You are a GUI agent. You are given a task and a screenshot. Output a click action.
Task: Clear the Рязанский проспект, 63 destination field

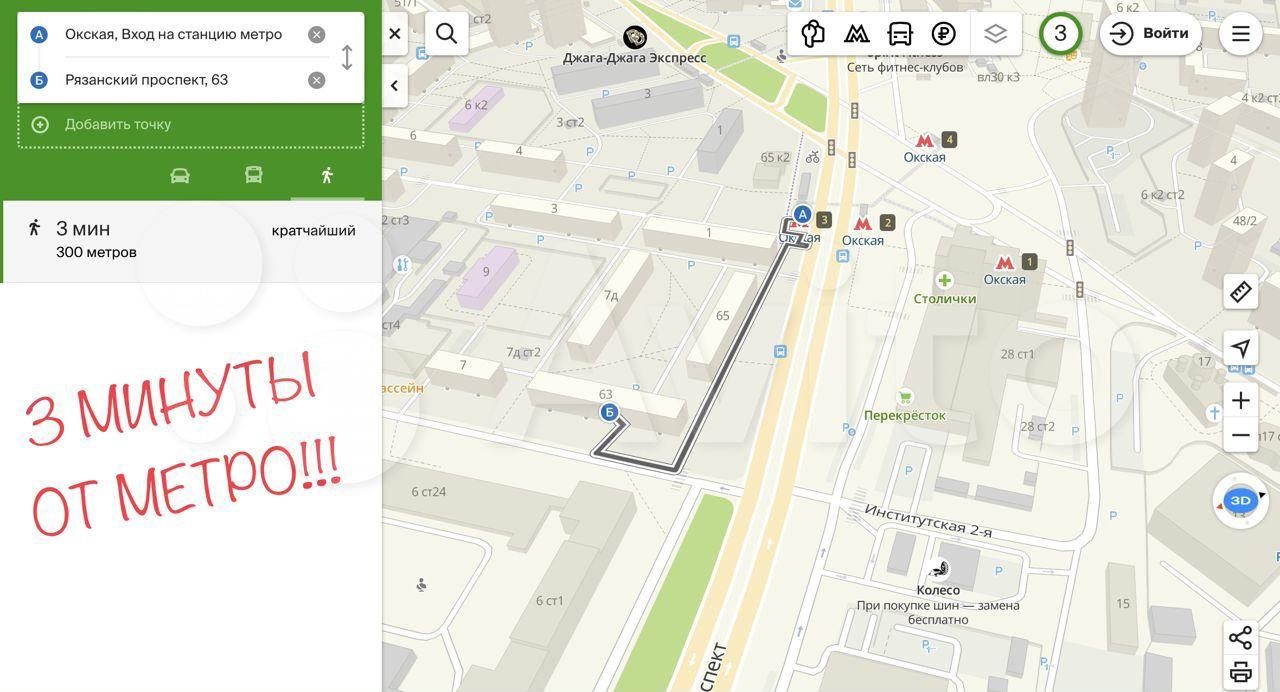coord(317,80)
